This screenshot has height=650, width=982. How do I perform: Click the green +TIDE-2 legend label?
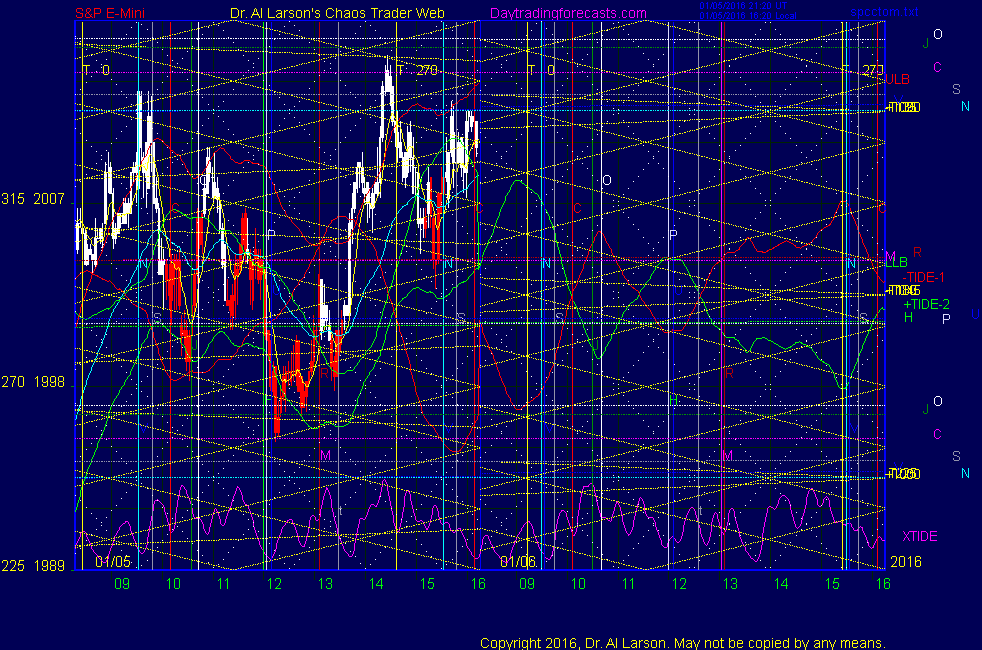point(926,305)
